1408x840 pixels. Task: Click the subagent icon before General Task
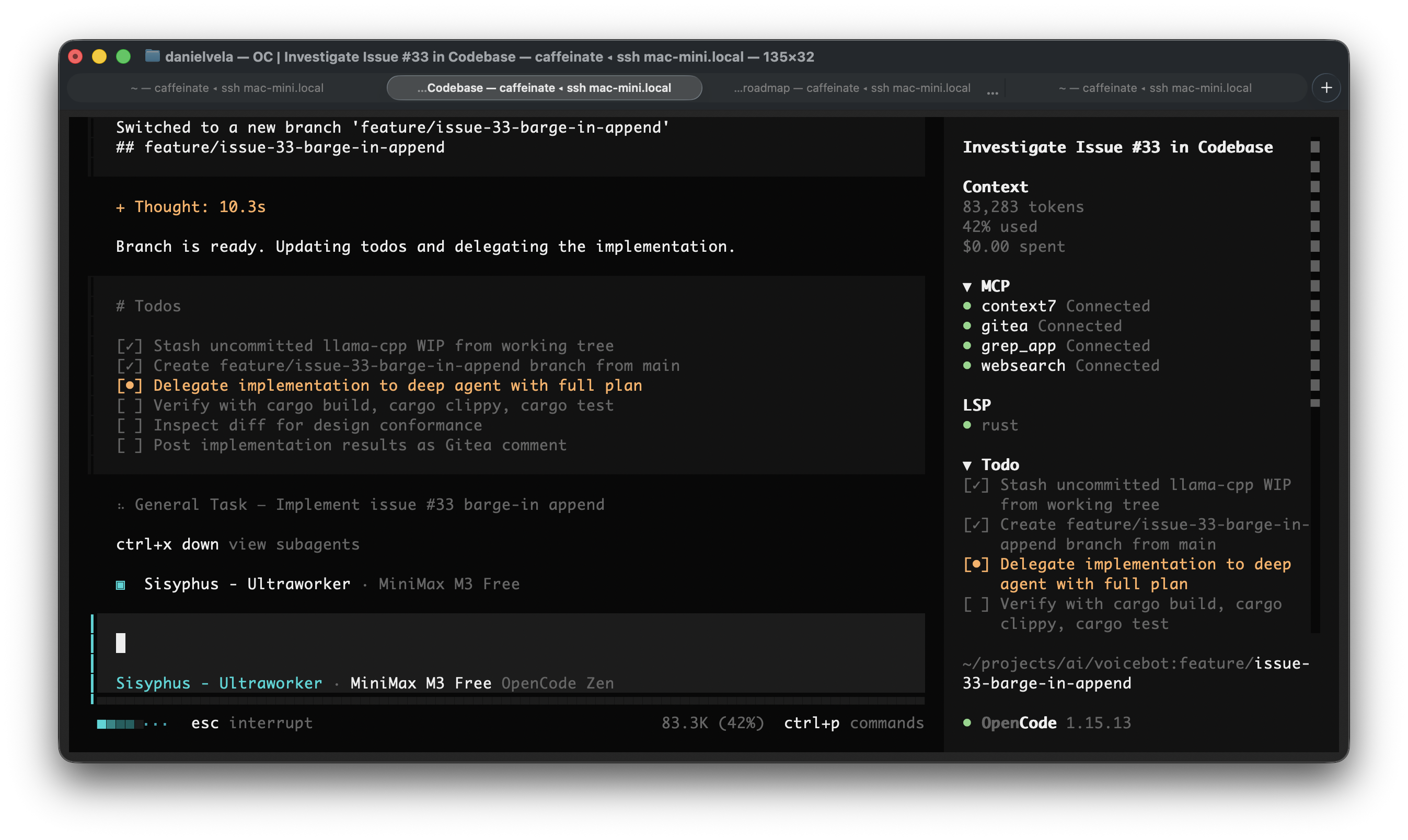(x=121, y=506)
